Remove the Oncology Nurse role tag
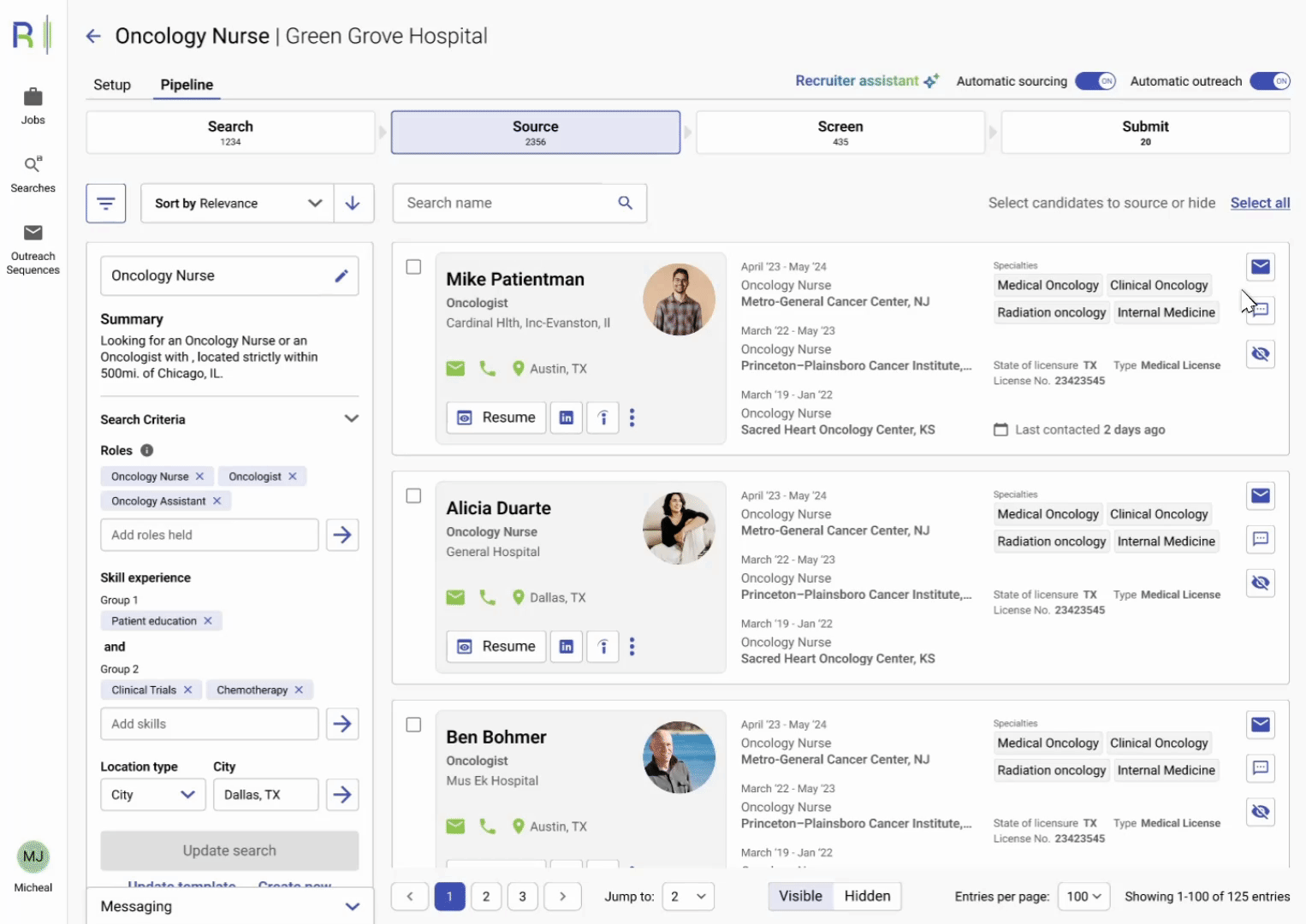 pos(200,477)
